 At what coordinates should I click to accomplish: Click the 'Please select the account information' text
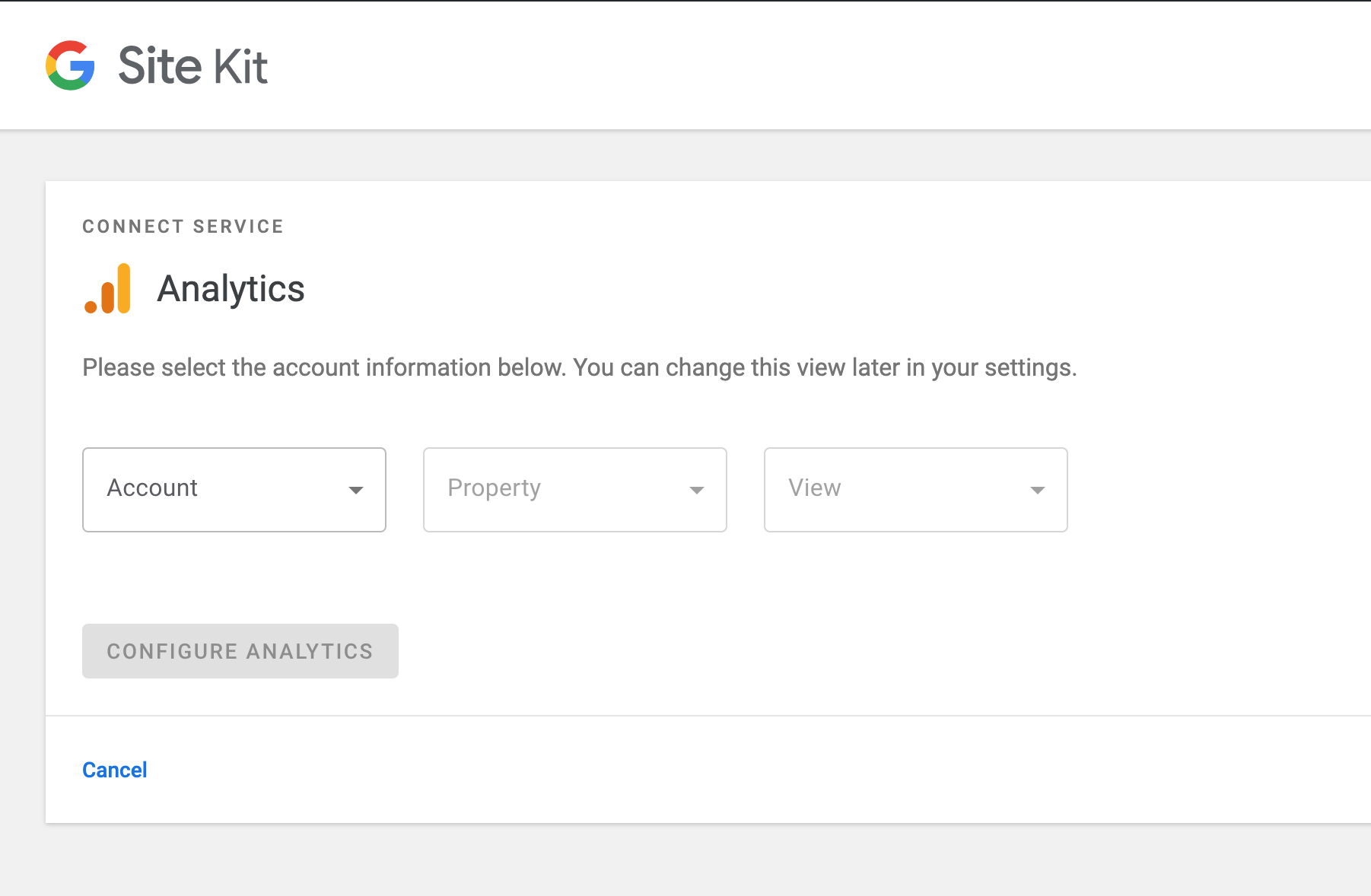(x=580, y=367)
